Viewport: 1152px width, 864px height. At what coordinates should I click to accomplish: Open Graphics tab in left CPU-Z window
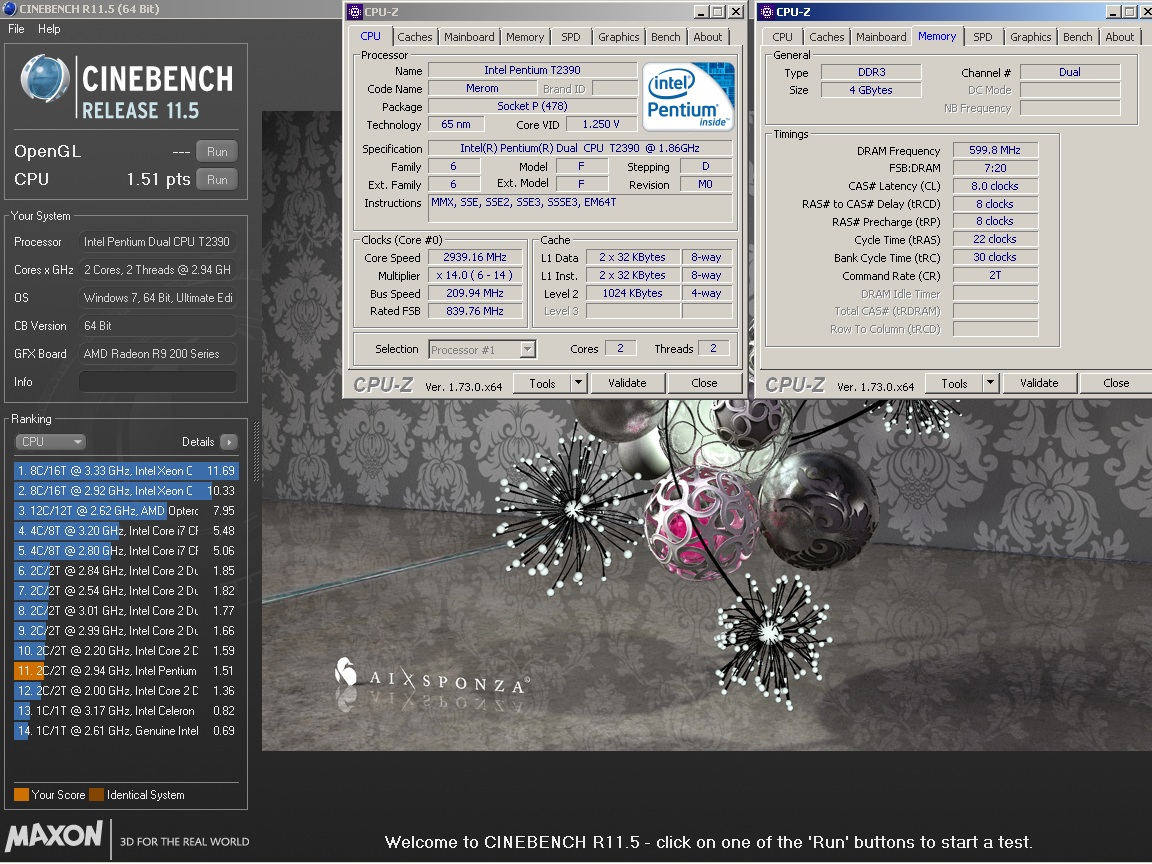pyautogui.click(x=619, y=37)
